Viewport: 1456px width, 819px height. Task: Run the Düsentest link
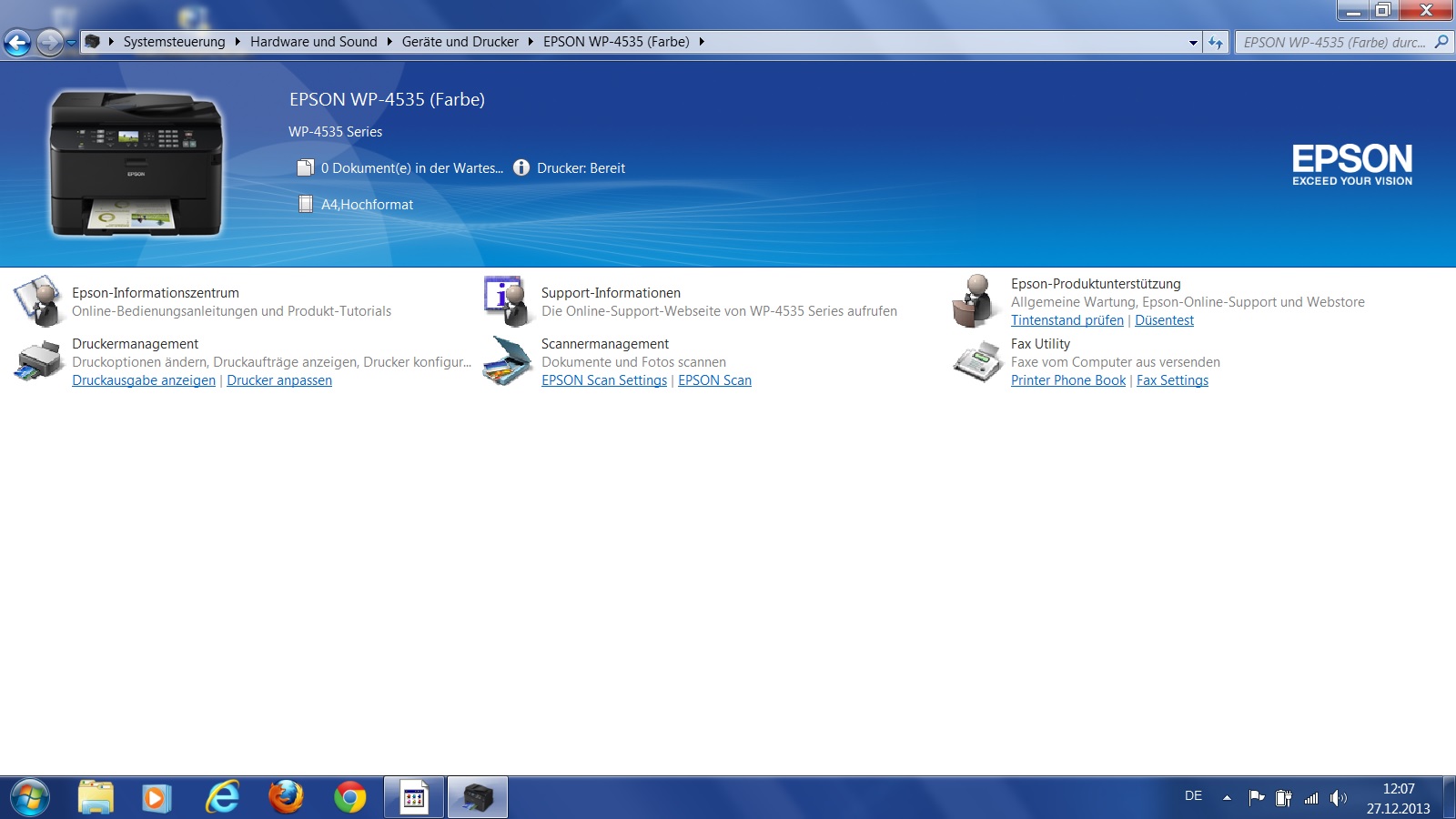click(1164, 320)
